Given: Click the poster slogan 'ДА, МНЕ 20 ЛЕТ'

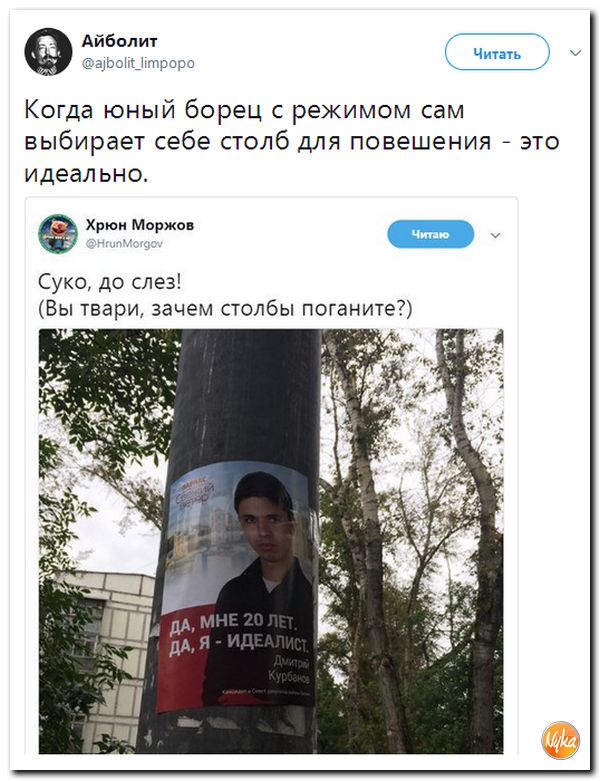Looking at the screenshot, I should [x=232, y=623].
